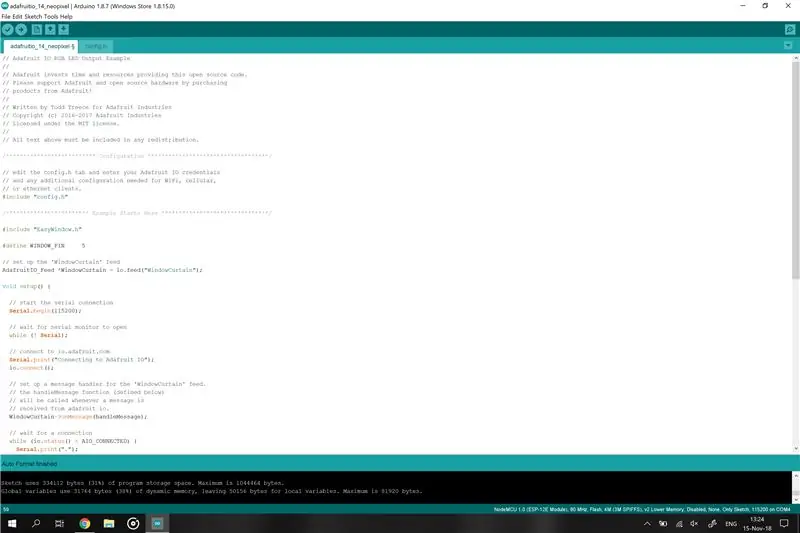The height and width of the screenshot is (533, 800).
Task: Click the pen/link tray icon beside ENG
Action: click(712, 524)
